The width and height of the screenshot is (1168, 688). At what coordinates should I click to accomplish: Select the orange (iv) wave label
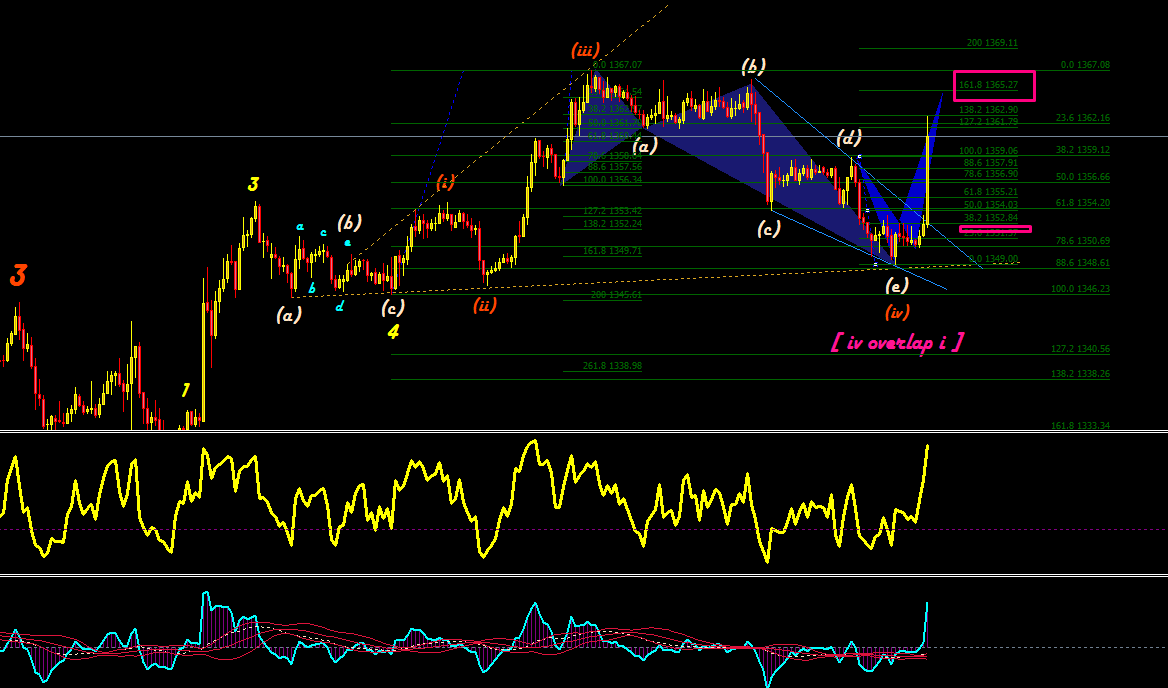[897, 311]
